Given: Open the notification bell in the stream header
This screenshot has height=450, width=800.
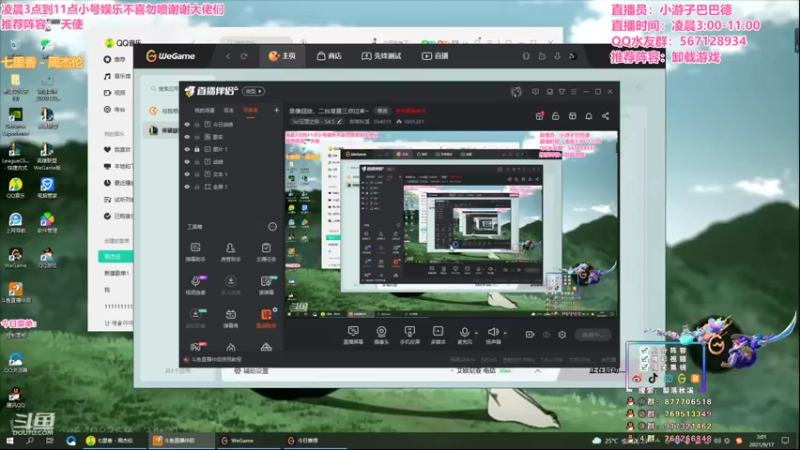Looking at the screenshot, I should (x=589, y=116).
